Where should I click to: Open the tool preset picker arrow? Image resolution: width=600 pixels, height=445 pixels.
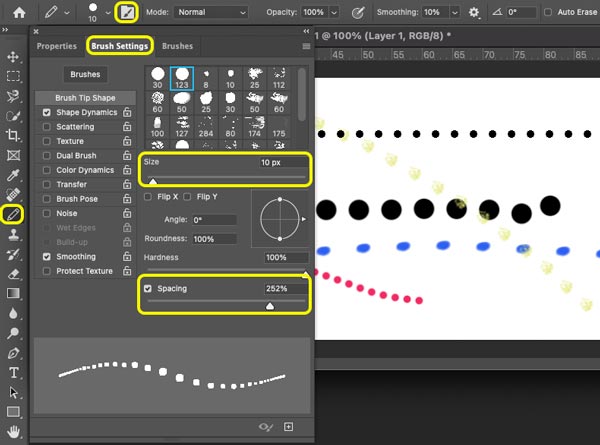(67, 13)
